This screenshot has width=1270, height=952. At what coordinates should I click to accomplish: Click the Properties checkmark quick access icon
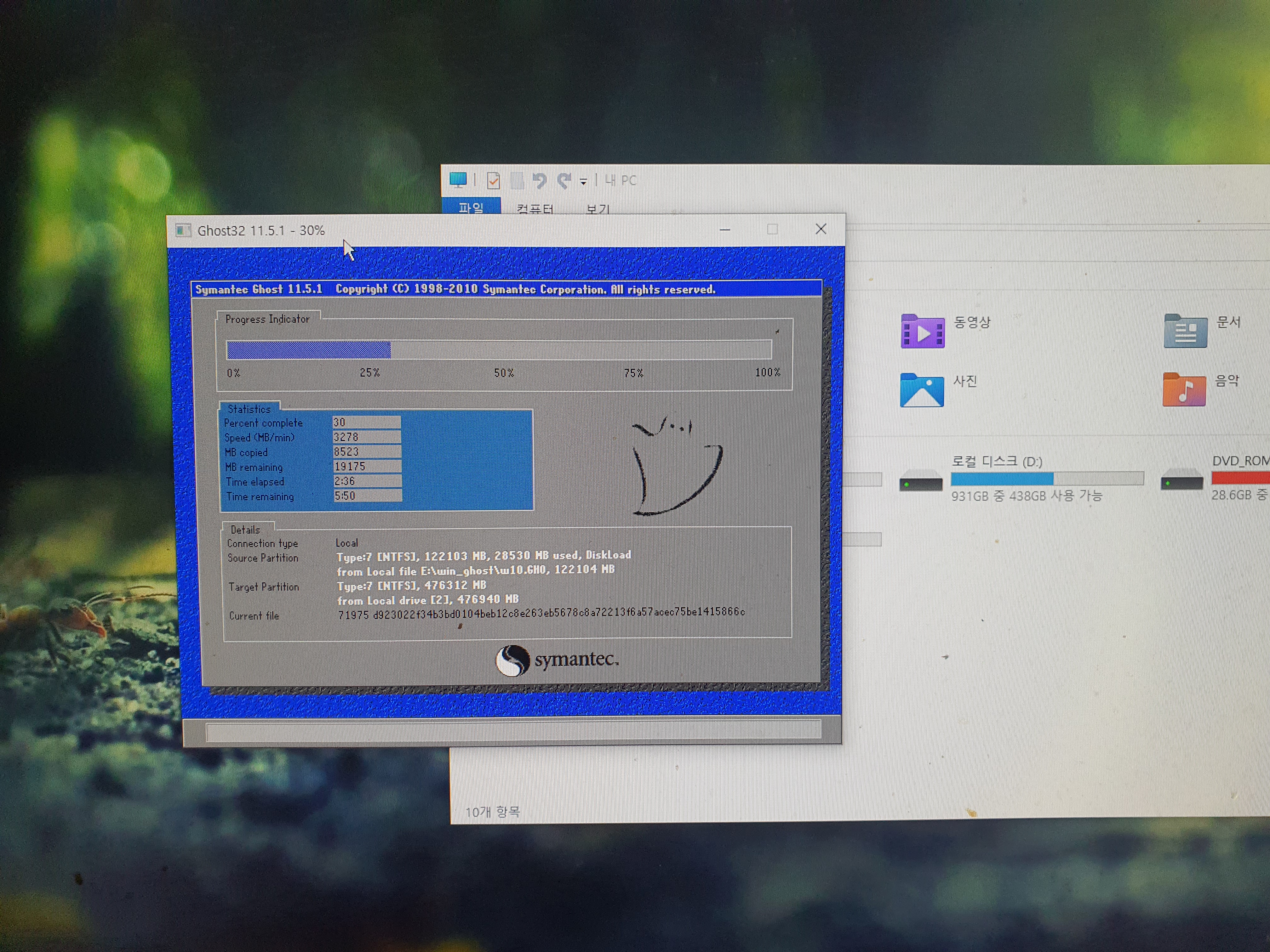(x=493, y=181)
